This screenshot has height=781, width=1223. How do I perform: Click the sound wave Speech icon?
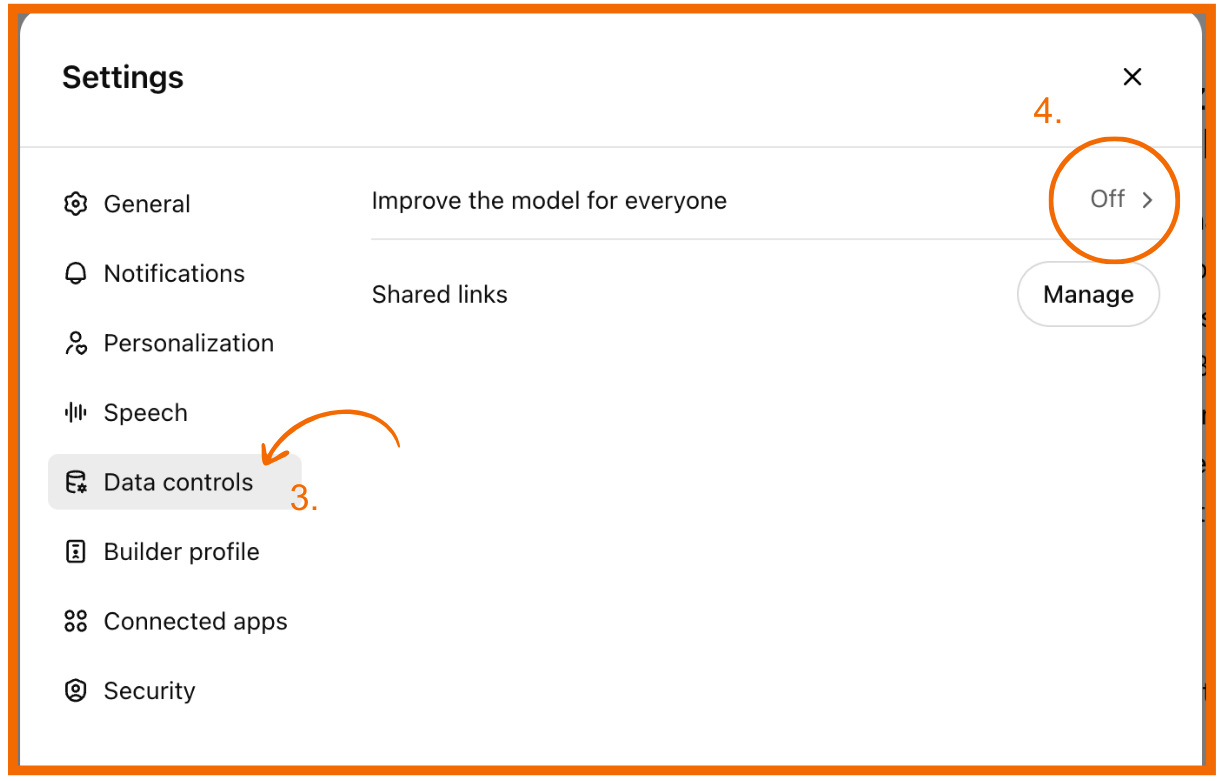click(x=75, y=413)
